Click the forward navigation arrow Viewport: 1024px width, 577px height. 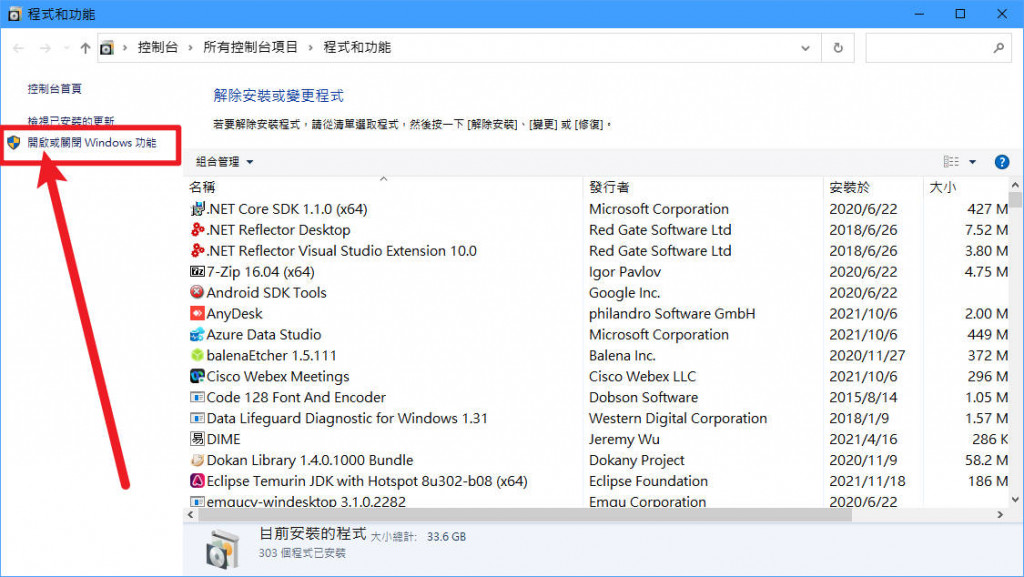pyautogui.click(x=45, y=48)
